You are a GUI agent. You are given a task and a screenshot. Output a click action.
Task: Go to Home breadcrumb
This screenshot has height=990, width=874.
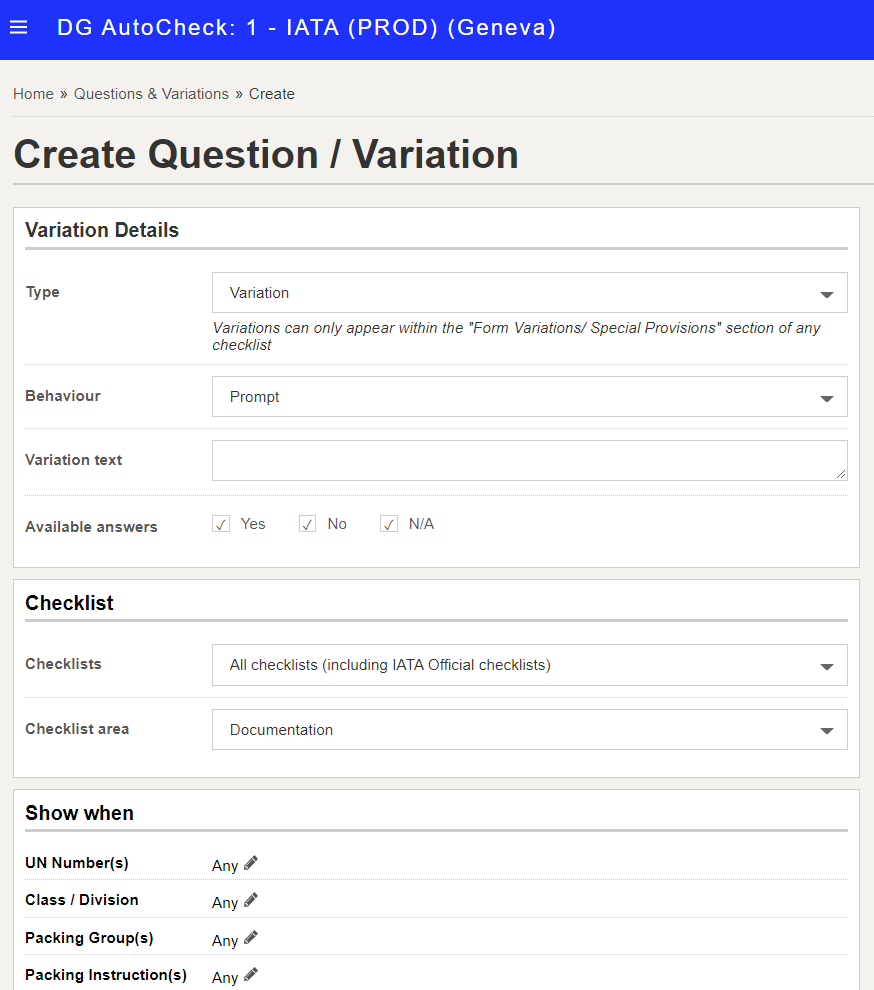click(33, 94)
